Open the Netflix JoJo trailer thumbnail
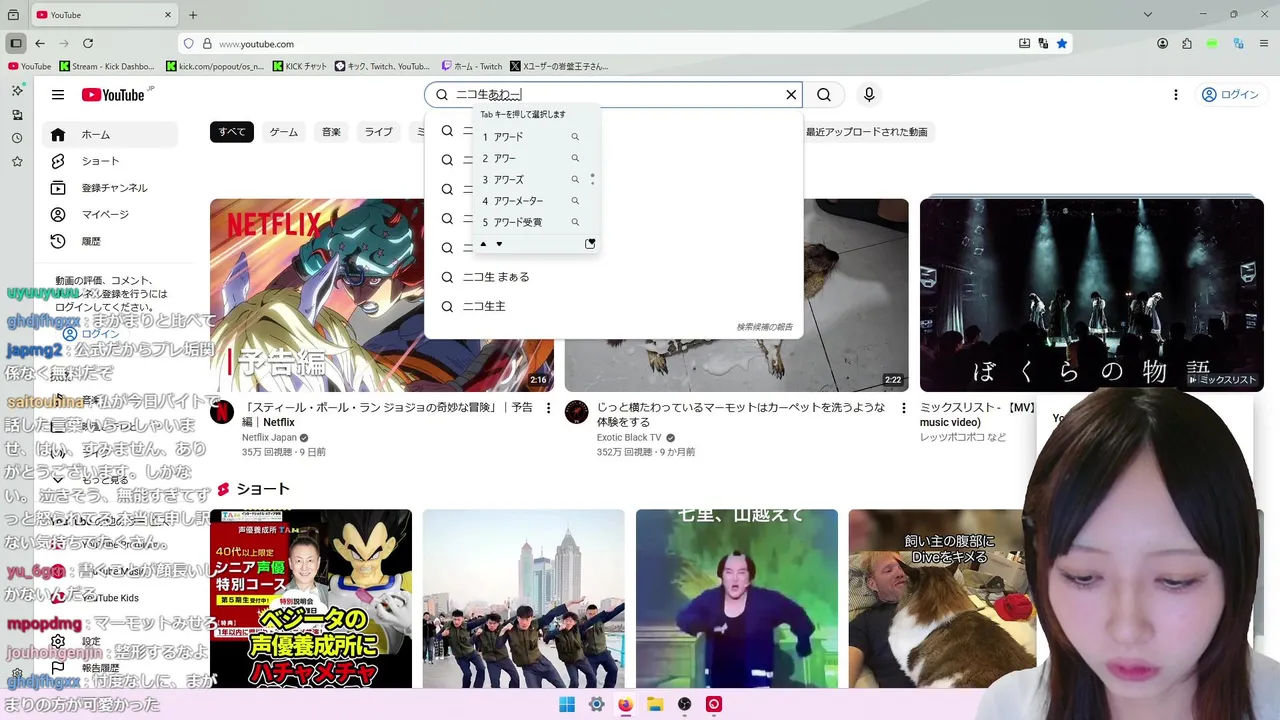This screenshot has height=720, width=1280. (x=382, y=295)
